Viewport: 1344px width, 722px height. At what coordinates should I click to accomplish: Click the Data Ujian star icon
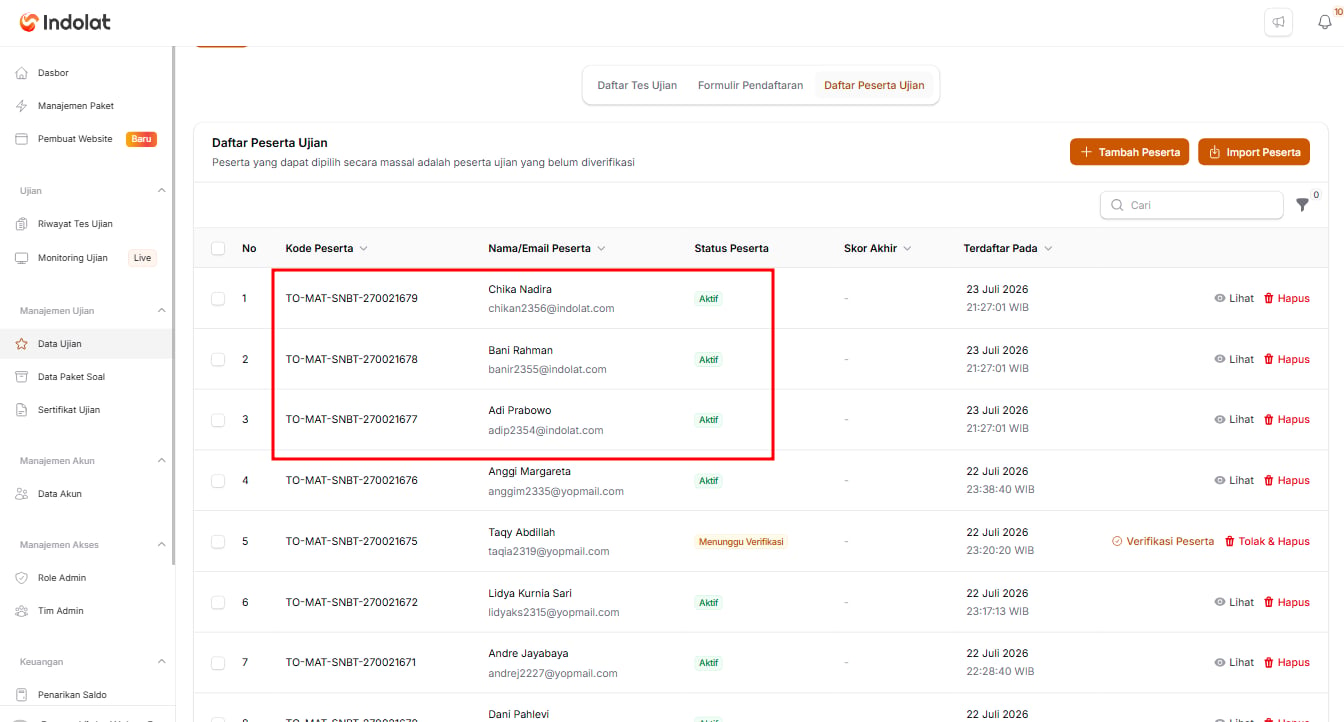(x=21, y=344)
